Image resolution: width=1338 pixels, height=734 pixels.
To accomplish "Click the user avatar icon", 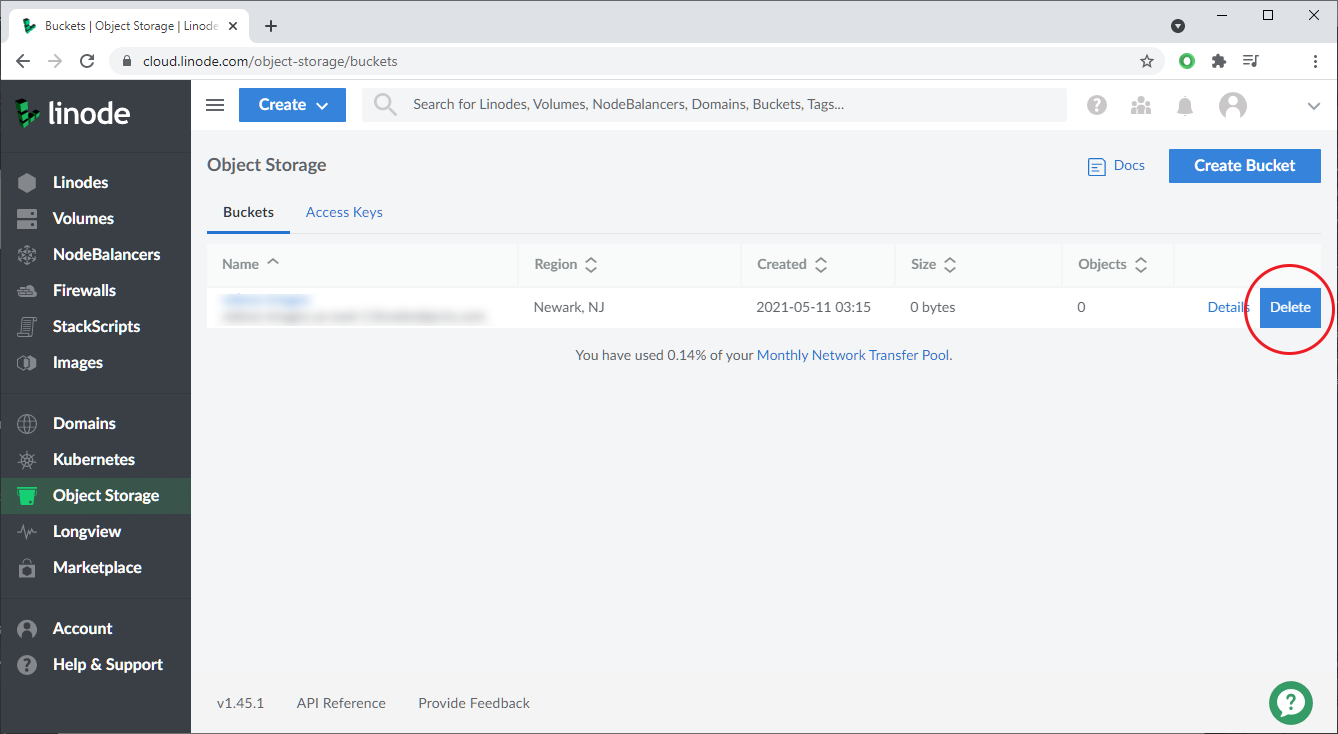I will pyautogui.click(x=1233, y=105).
